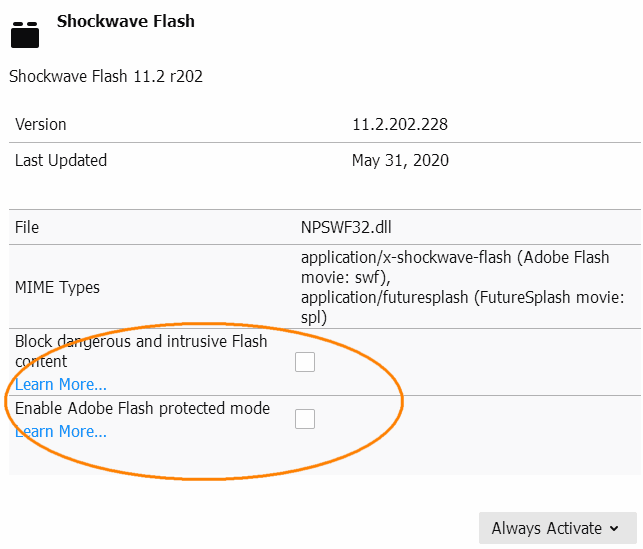The image size is (643, 549).
Task: Click the version number 11.2.202.228
Action: click(x=400, y=124)
